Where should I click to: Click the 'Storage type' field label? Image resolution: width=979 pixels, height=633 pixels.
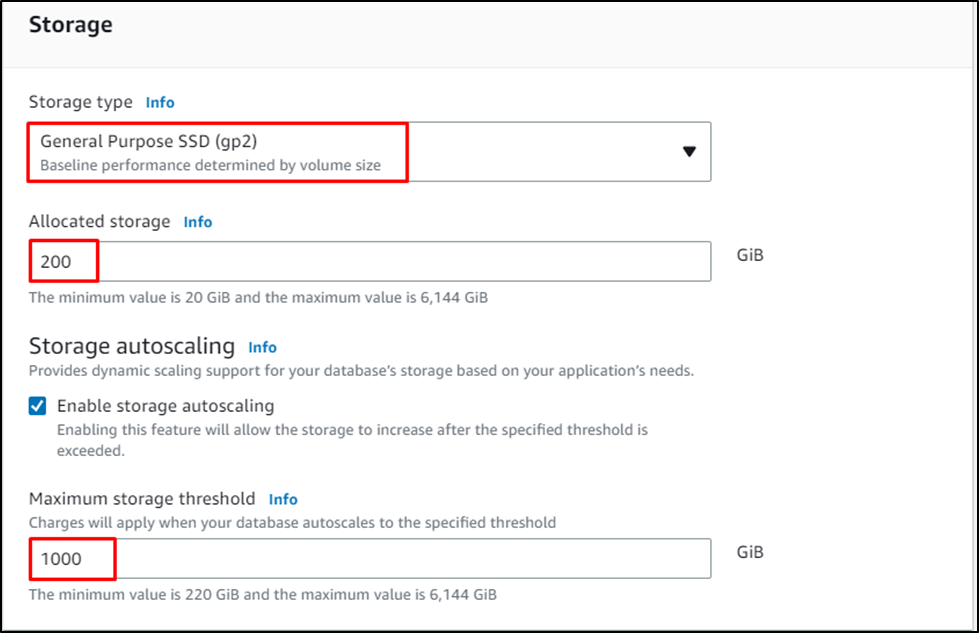click(80, 102)
